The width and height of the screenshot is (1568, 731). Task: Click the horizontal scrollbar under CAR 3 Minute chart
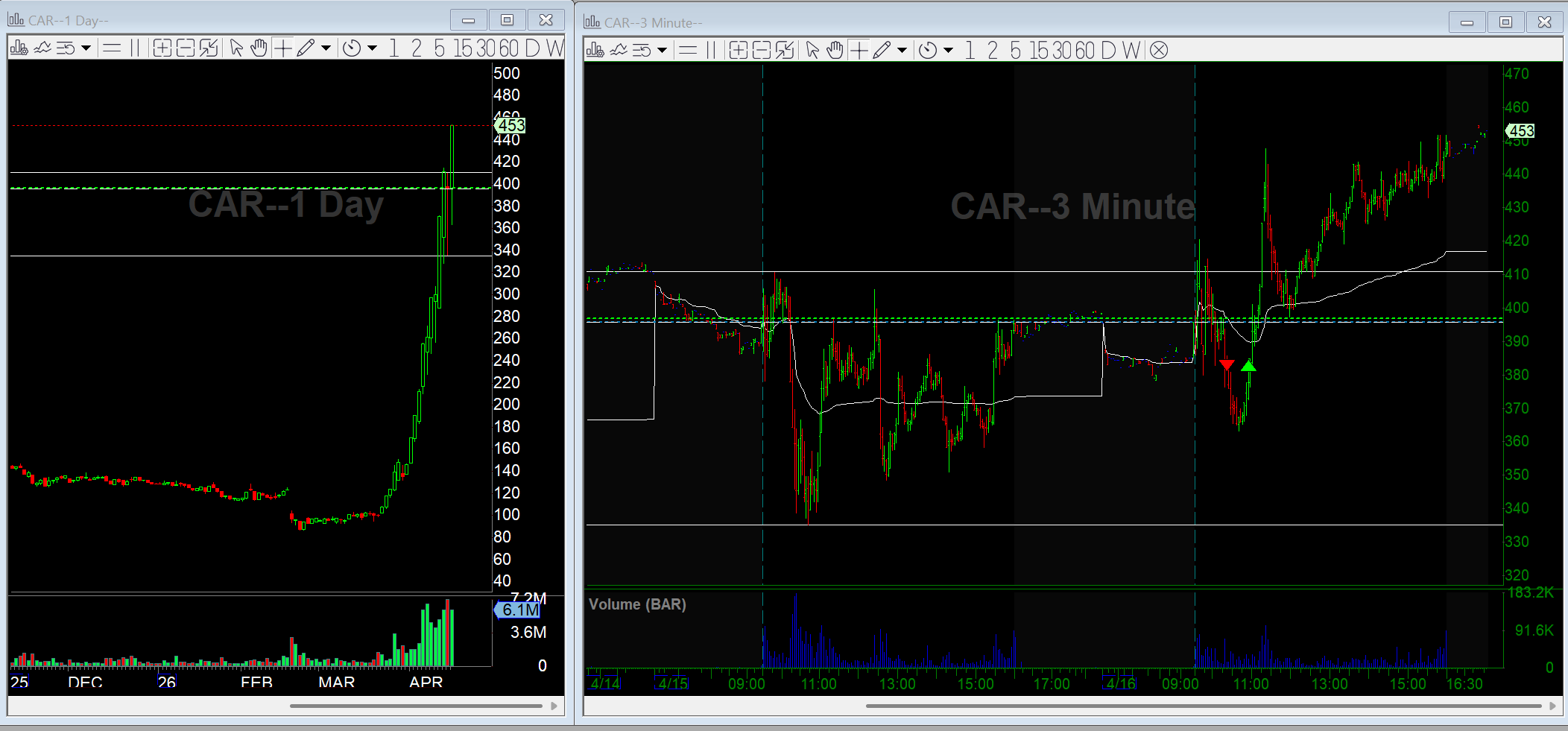(1204, 706)
